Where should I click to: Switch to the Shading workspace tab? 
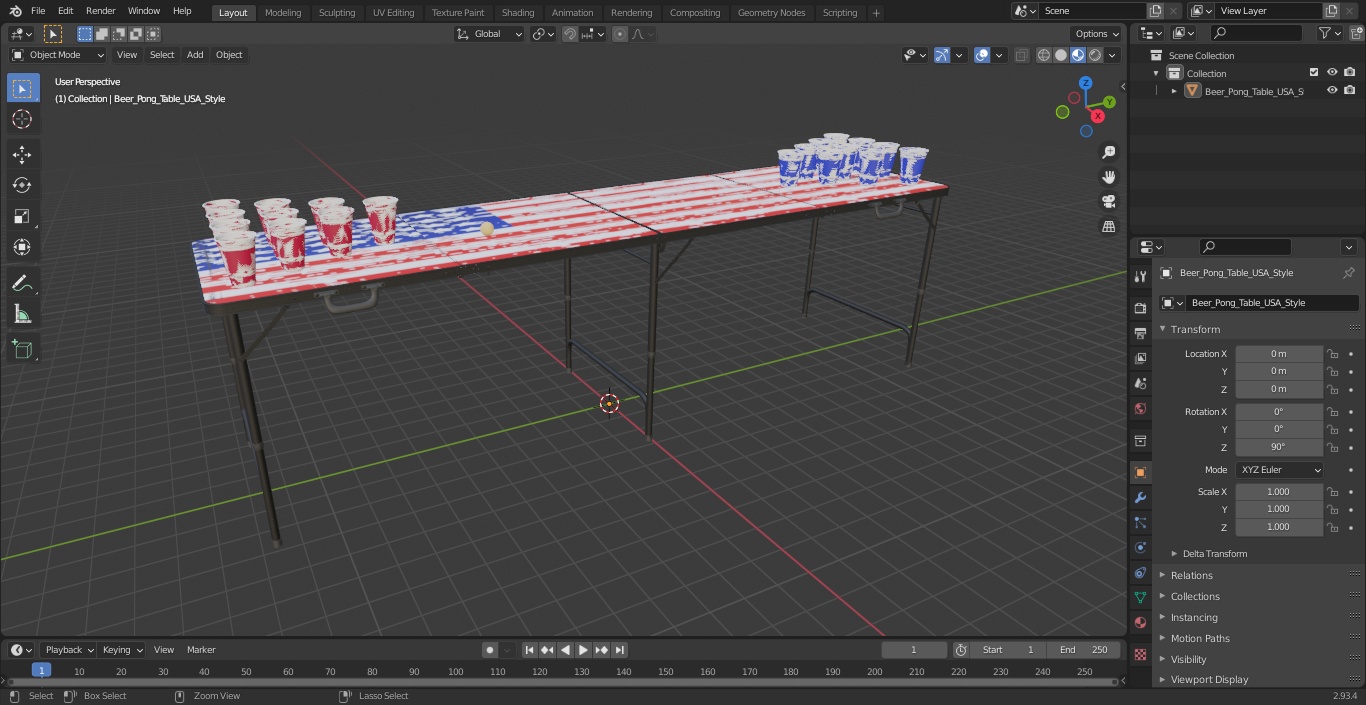click(517, 13)
